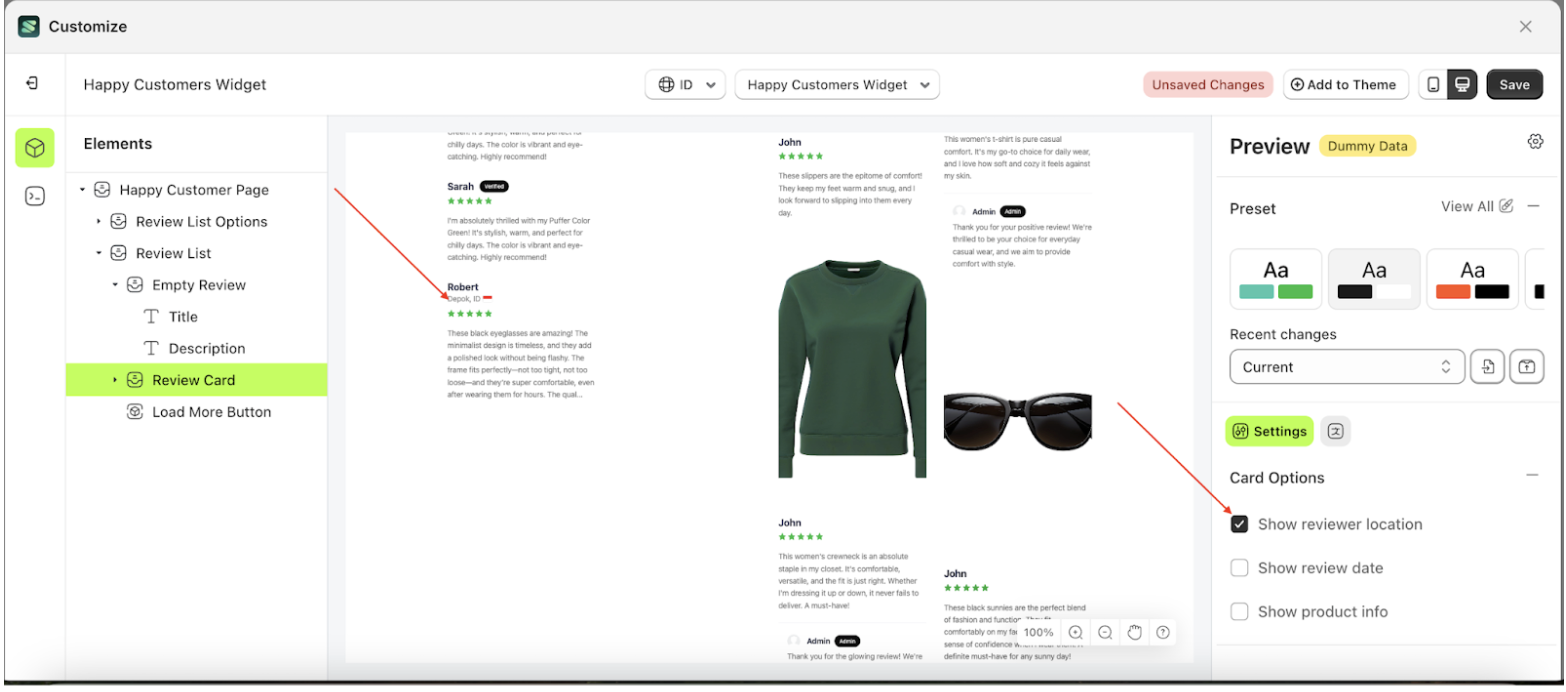1566x692 pixels.
Task: Switch to mobile preview icon
Action: coord(1433,85)
